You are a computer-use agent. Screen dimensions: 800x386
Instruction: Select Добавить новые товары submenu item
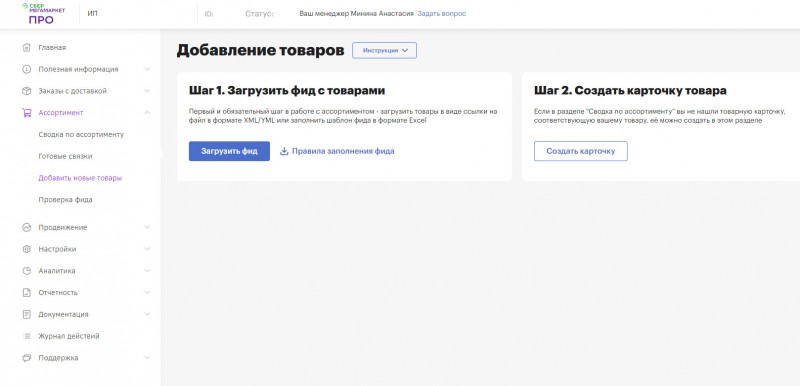pos(80,178)
